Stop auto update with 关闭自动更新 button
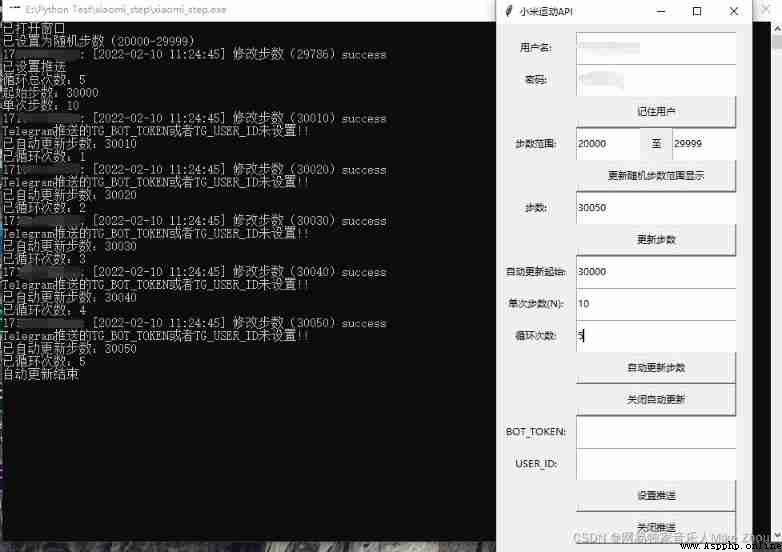 (x=656, y=399)
